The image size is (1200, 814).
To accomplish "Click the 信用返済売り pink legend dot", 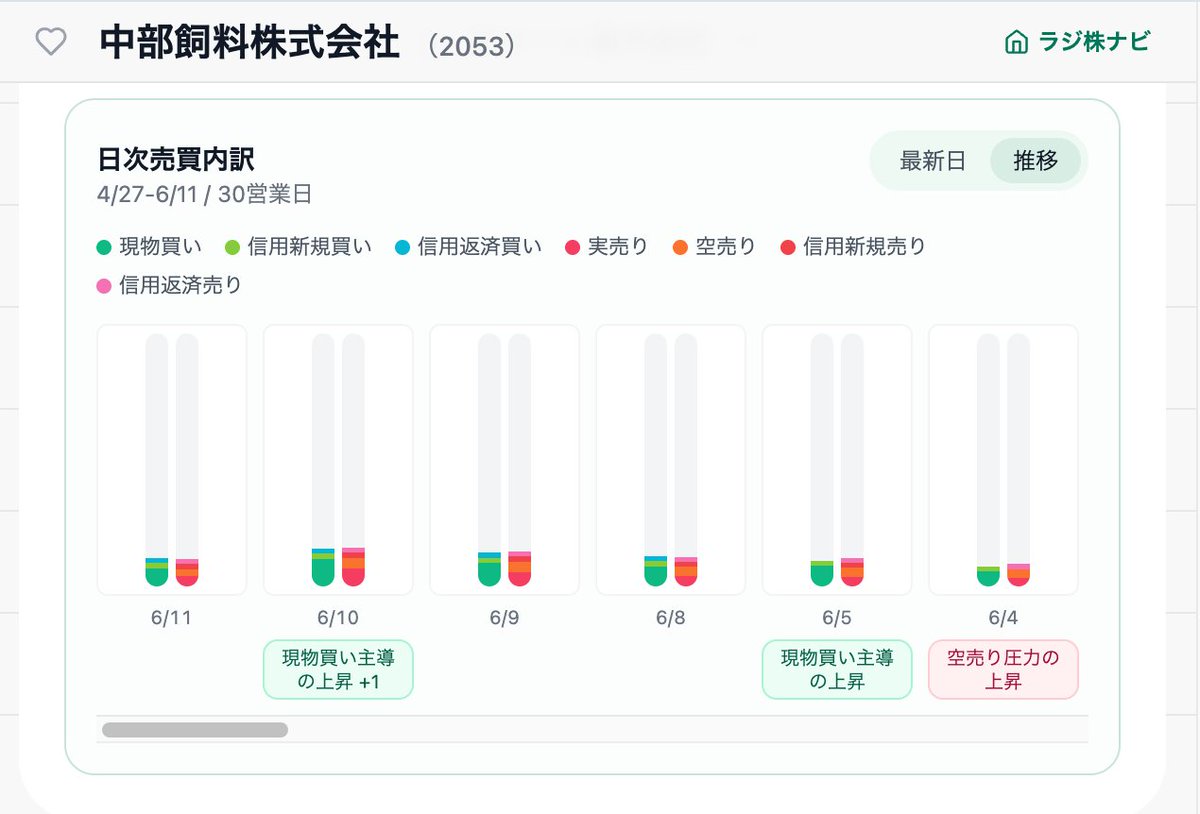I will pos(104,286).
